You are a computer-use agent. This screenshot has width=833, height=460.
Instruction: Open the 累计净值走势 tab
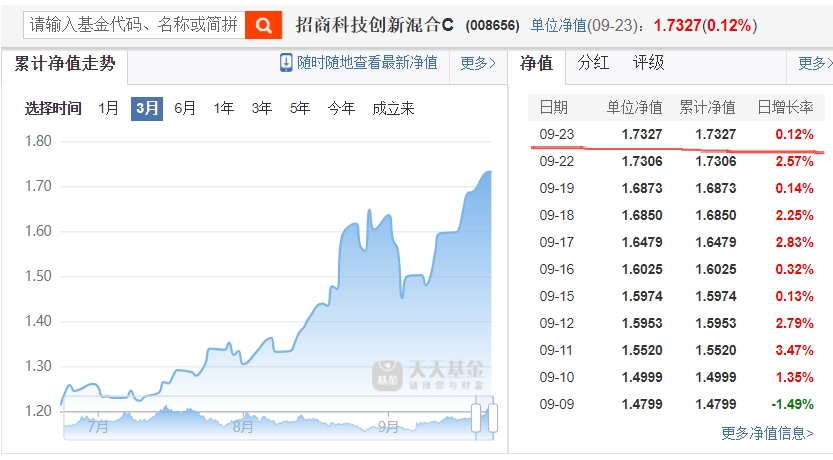pyautogui.click(x=64, y=64)
